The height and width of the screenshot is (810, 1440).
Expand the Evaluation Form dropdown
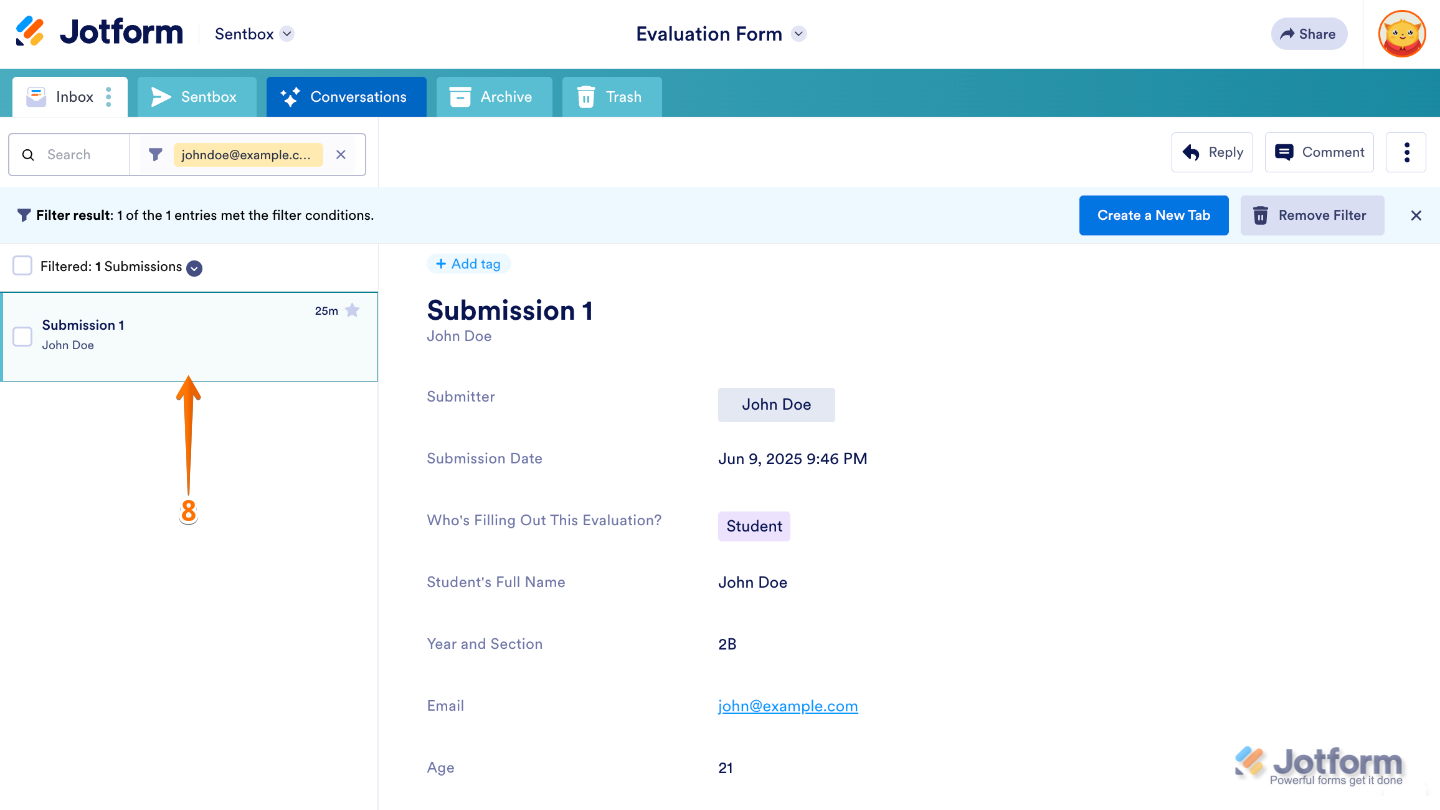(x=798, y=33)
